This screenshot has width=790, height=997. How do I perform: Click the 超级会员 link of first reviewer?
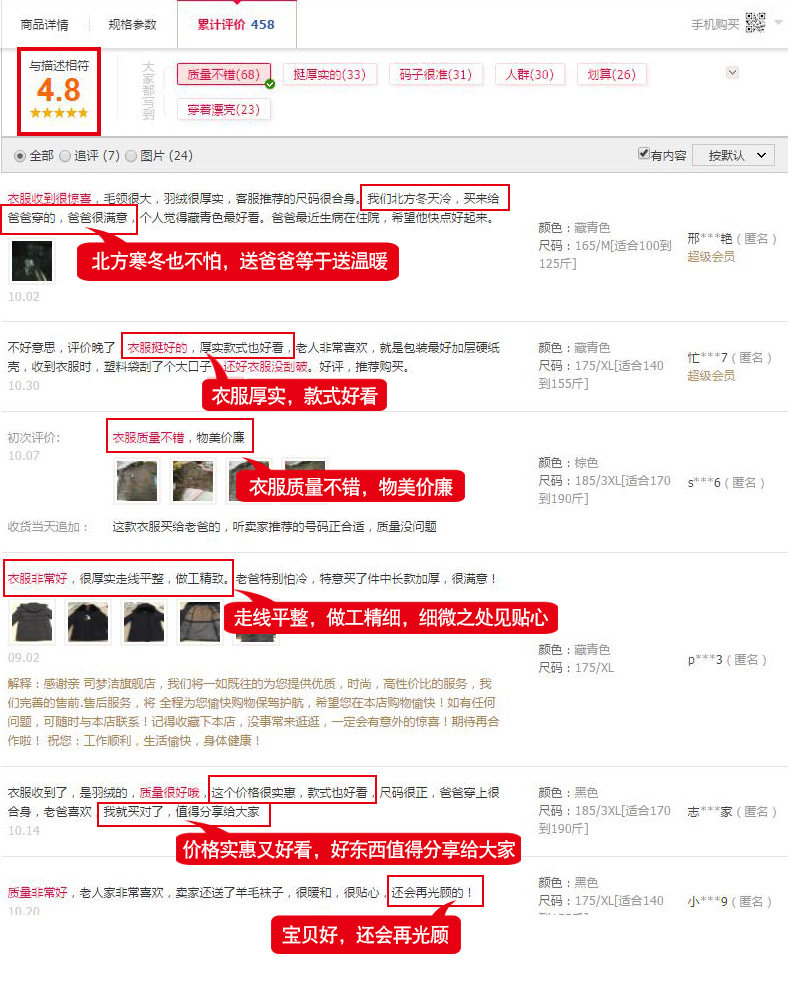point(711,256)
